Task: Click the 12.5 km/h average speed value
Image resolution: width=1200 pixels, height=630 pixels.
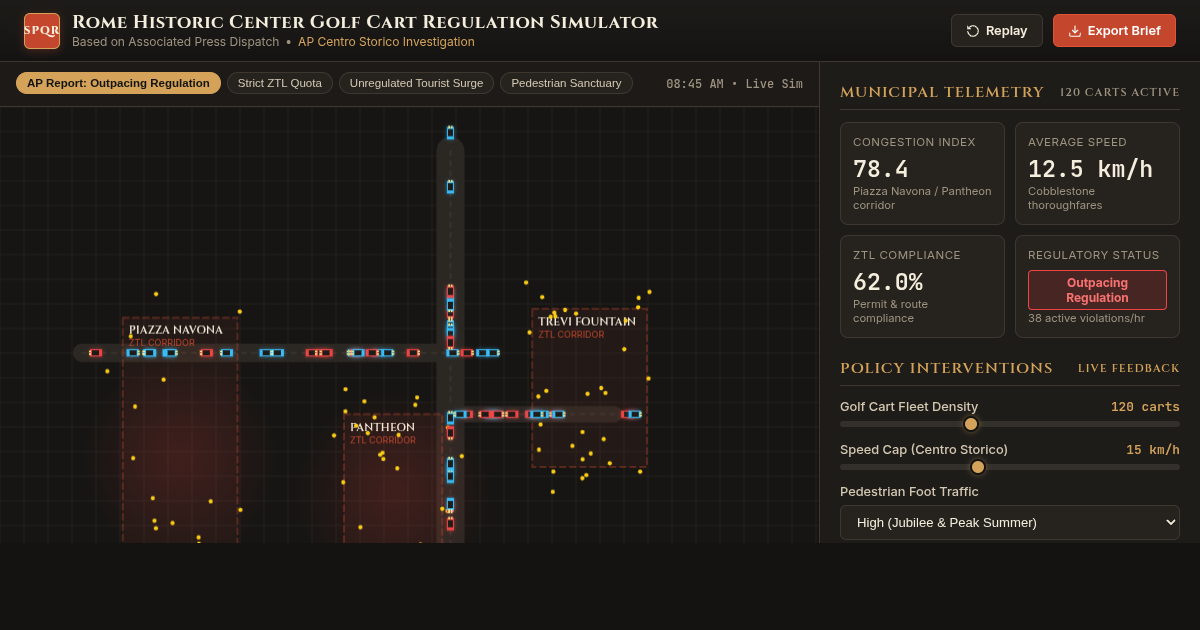Action: (x=1090, y=169)
